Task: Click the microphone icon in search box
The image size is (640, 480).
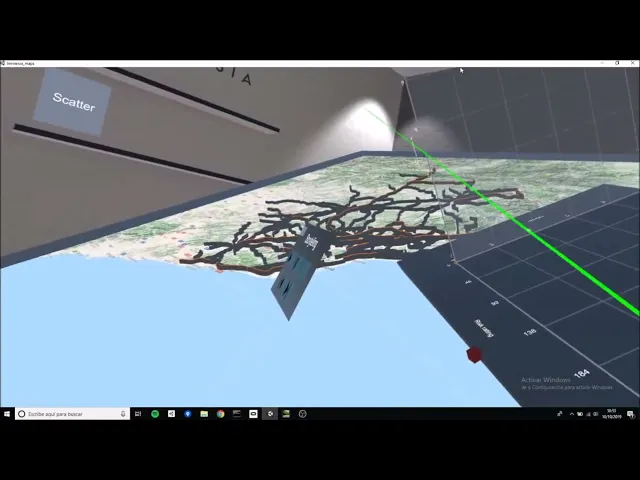Action: tap(123, 414)
